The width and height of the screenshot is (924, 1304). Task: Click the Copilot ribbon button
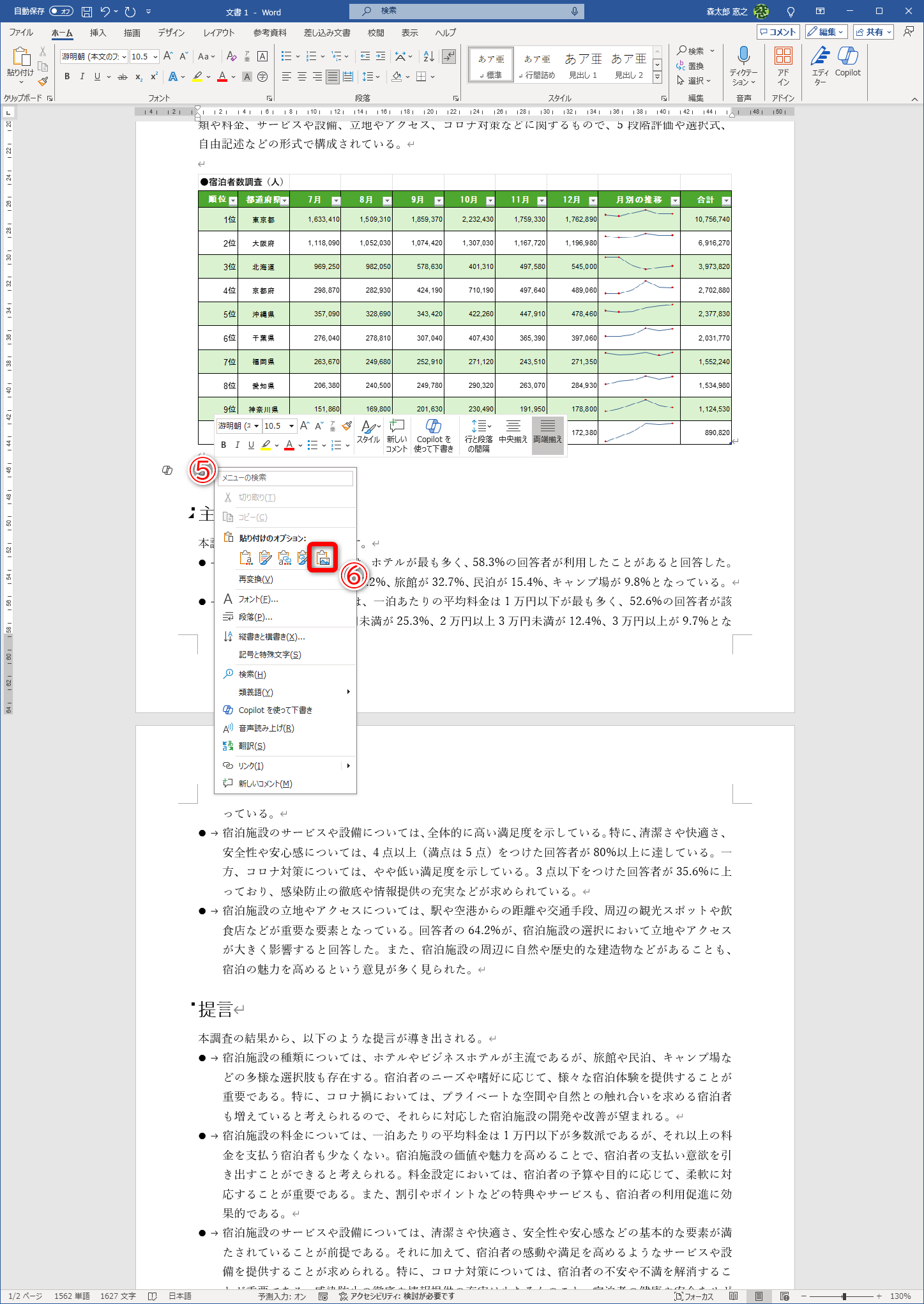848,62
